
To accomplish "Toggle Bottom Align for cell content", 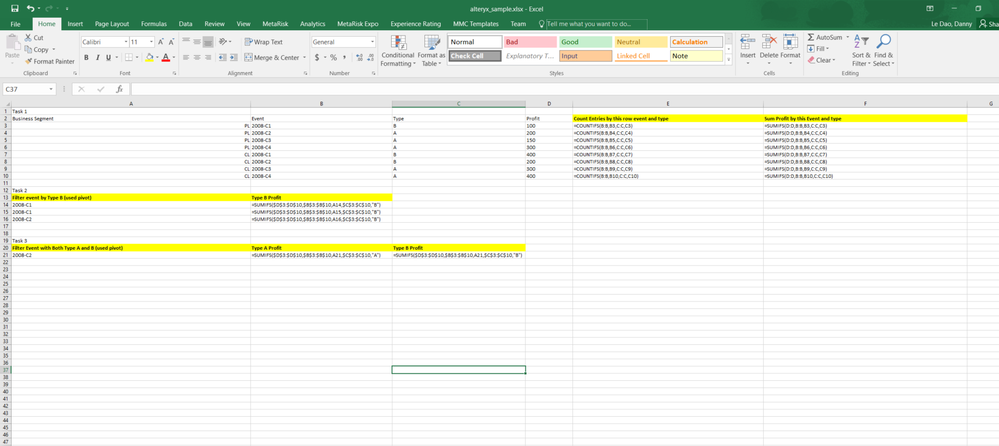I will (x=208, y=41).
